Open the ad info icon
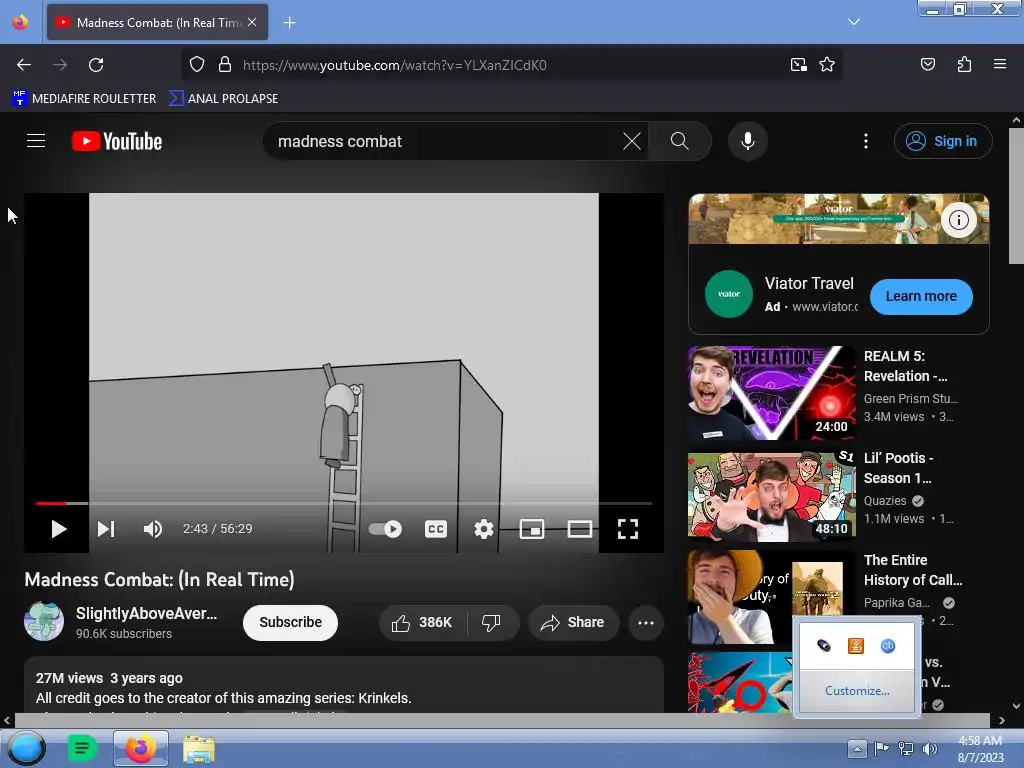 (958, 220)
